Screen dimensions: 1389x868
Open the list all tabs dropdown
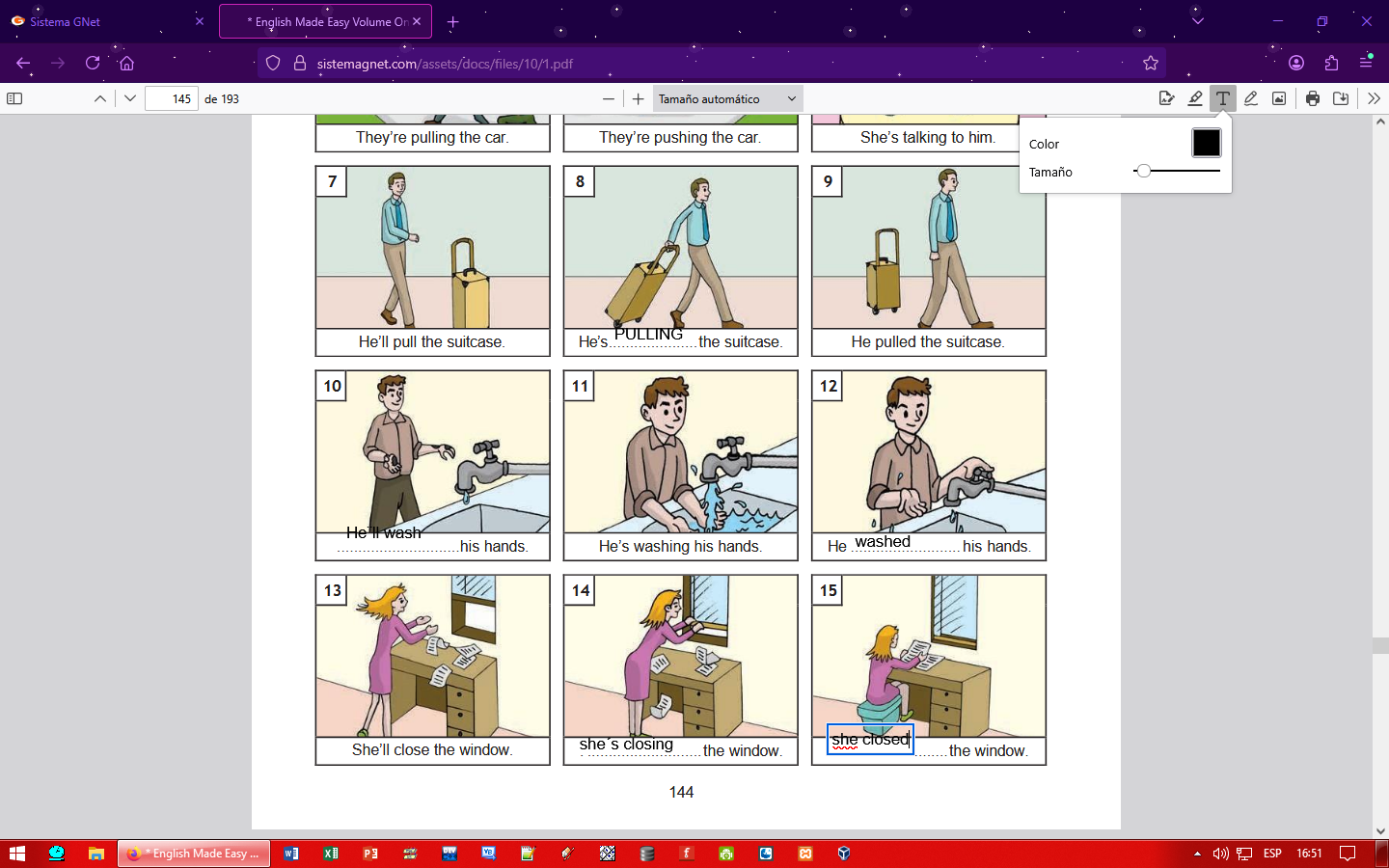pos(1198,21)
